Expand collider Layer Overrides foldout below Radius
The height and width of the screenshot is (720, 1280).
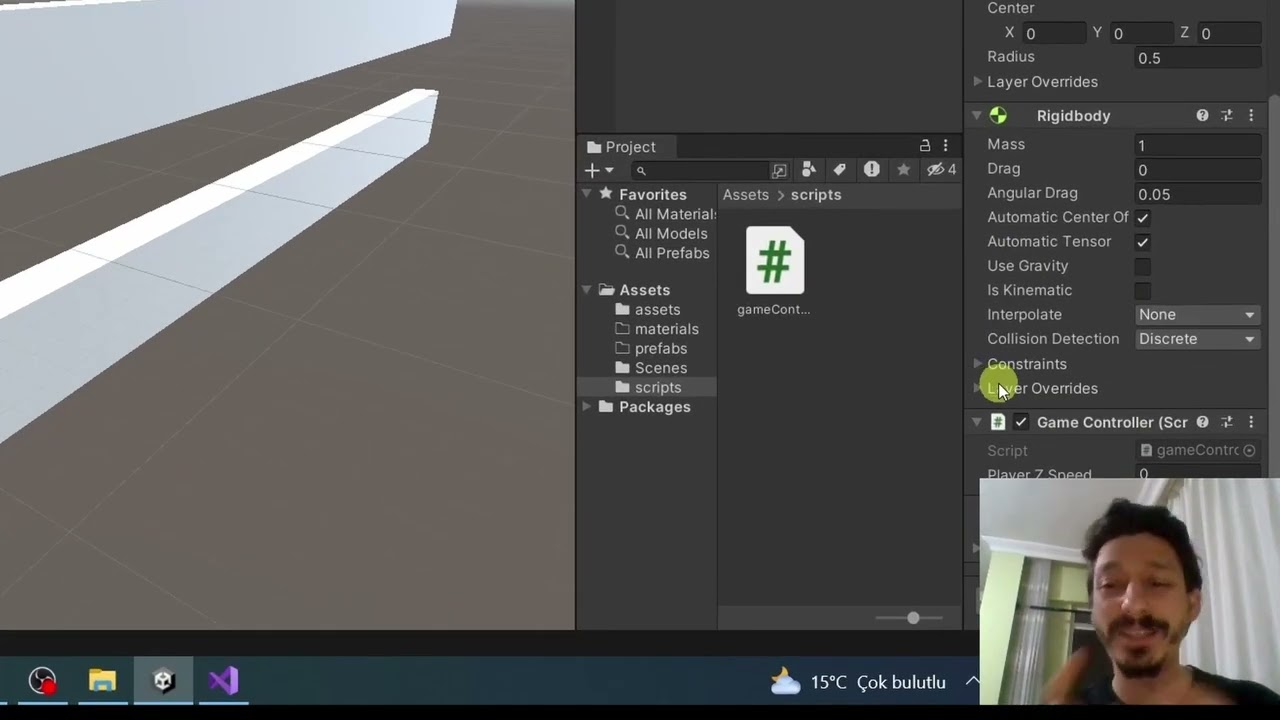[x=978, y=81]
